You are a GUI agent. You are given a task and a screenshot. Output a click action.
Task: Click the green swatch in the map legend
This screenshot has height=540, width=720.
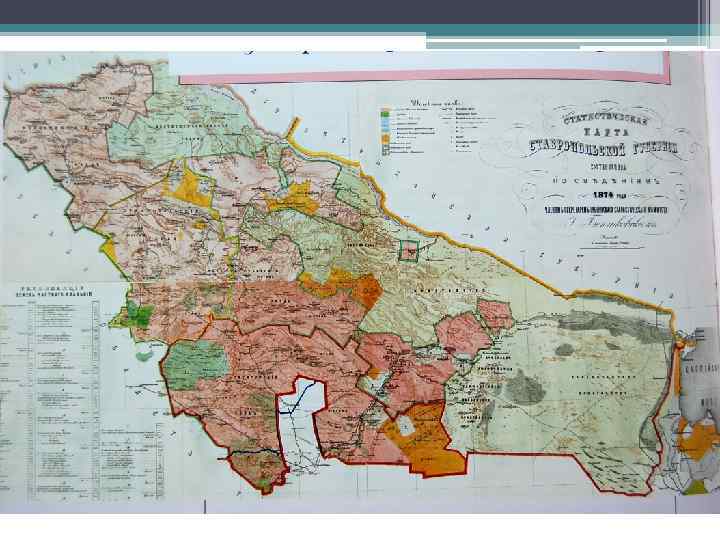pos(385,114)
